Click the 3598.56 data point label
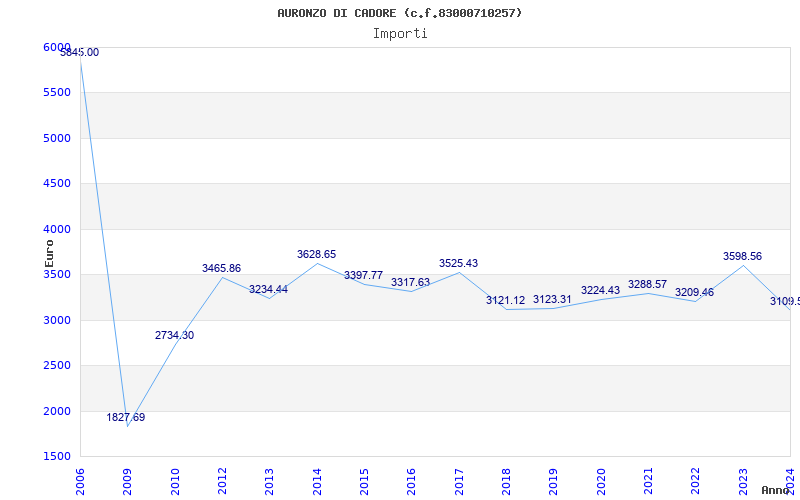The image size is (800, 500). pyautogui.click(x=742, y=256)
